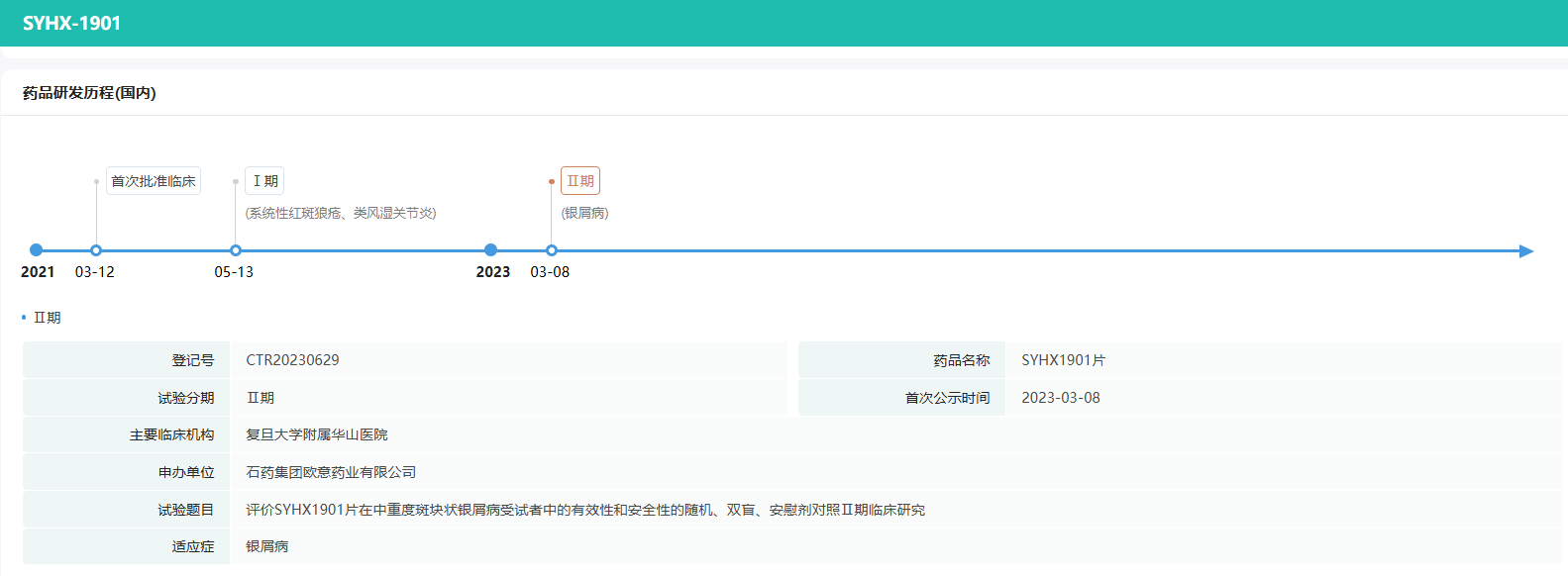Click the 2021 year dot on timeline
The image size is (1568, 576).
tap(36, 250)
